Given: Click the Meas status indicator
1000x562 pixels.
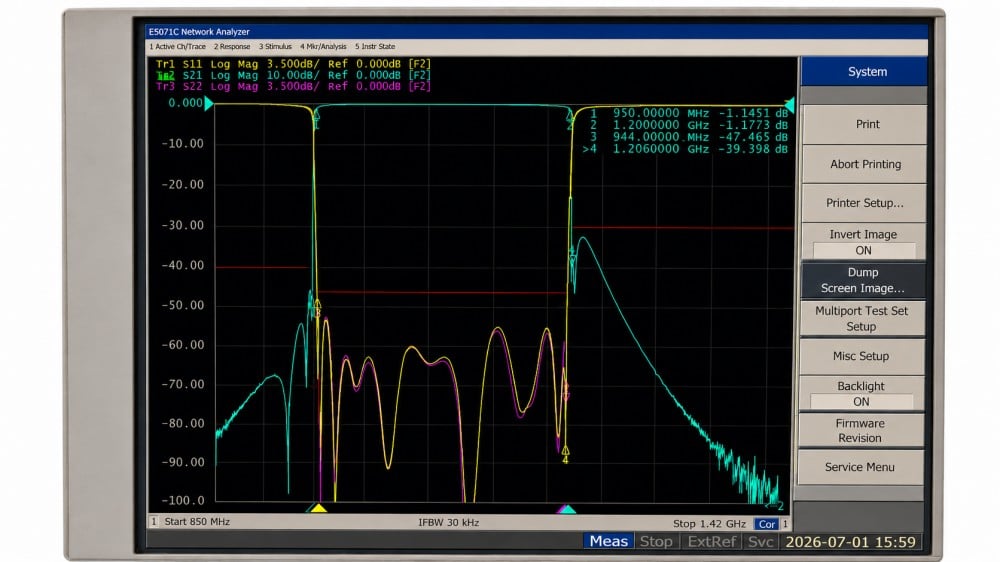Looking at the screenshot, I should [608, 542].
